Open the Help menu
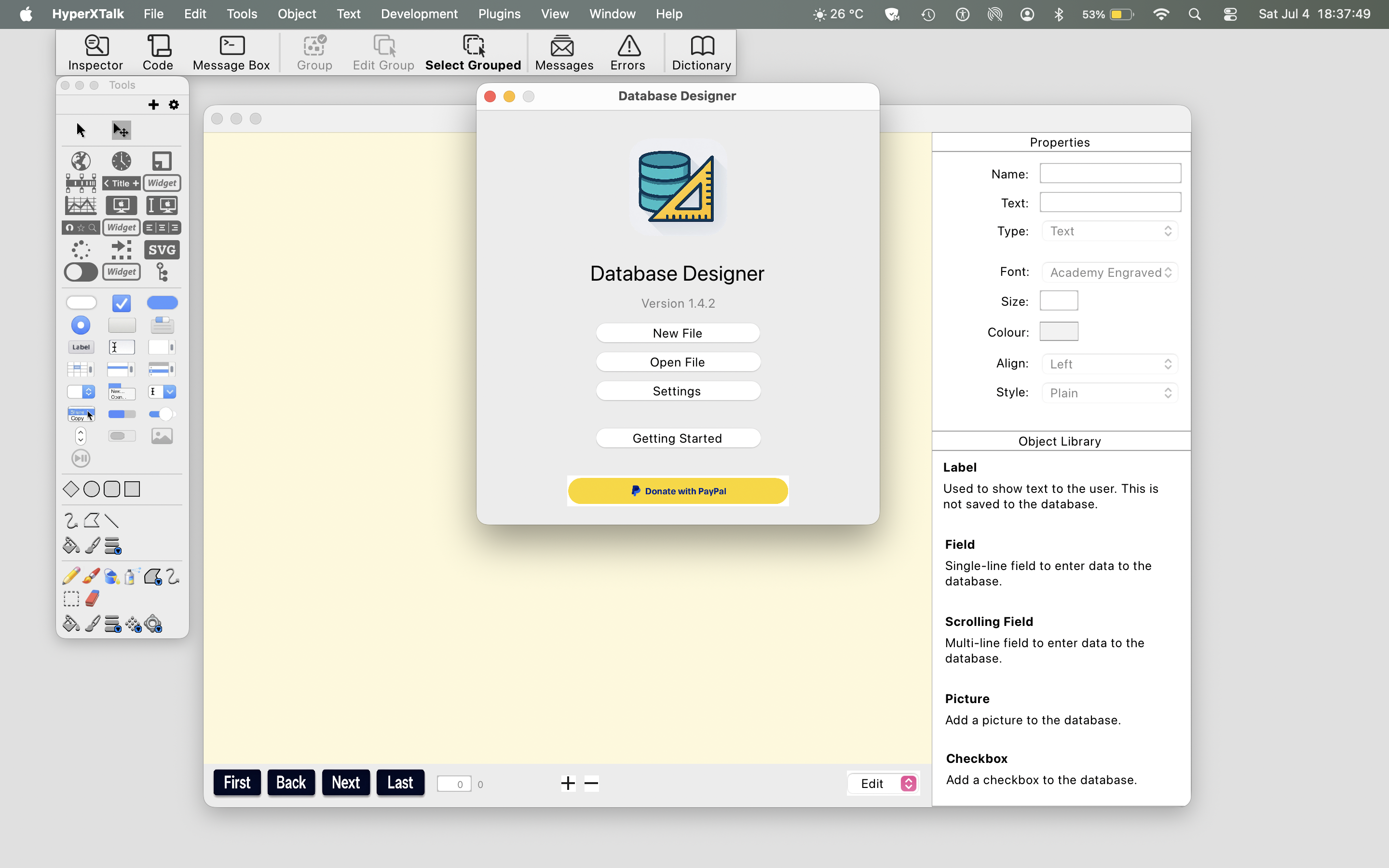Viewport: 1389px width, 868px height. (x=669, y=14)
